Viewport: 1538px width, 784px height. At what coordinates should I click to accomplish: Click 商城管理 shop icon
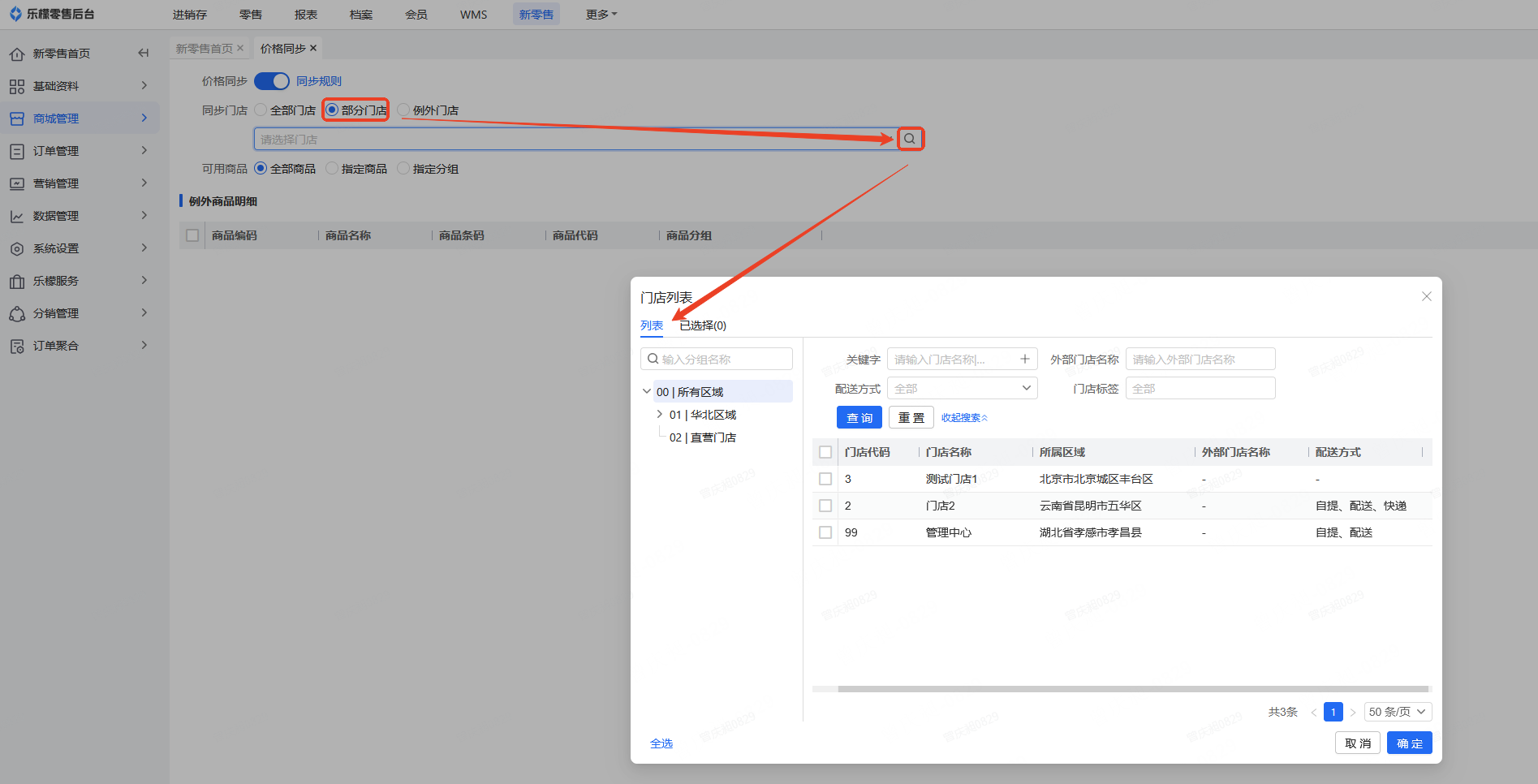coord(17,118)
